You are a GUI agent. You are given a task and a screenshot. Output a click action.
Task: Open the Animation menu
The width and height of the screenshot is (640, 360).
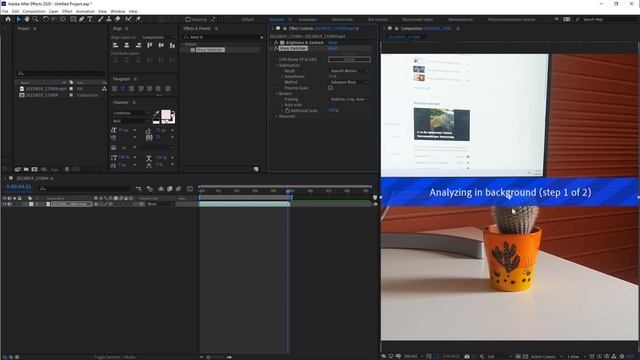tap(85, 11)
